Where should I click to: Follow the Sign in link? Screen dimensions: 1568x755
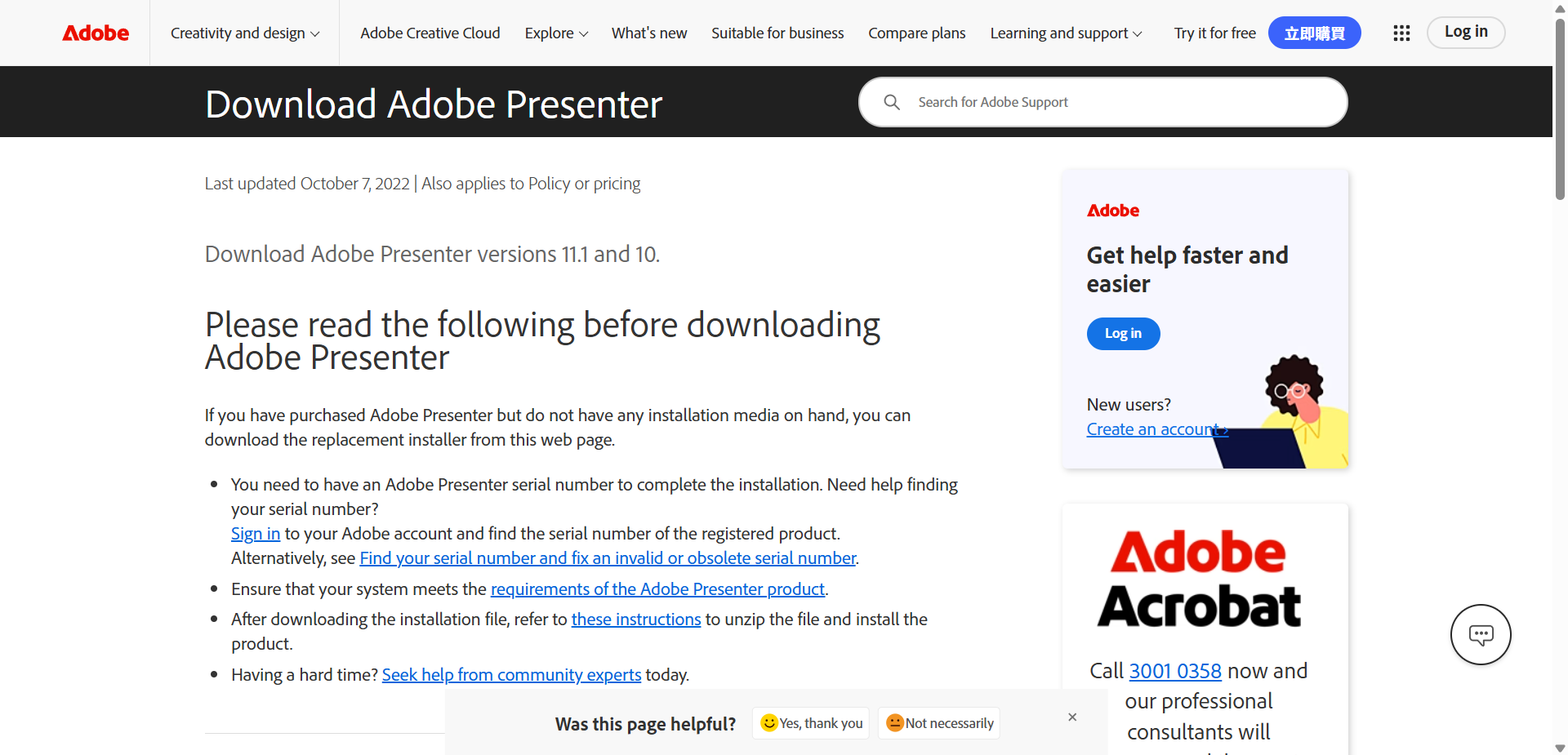coord(256,534)
